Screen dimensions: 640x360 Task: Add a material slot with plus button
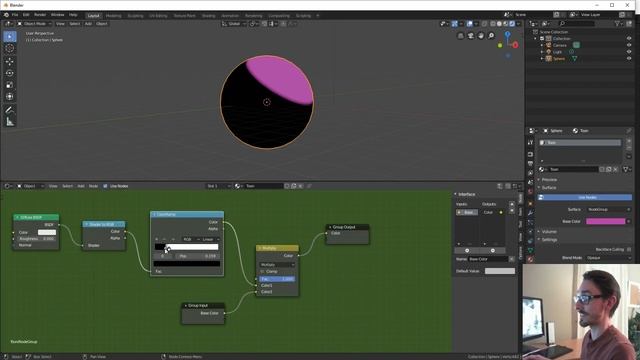point(629,141)
